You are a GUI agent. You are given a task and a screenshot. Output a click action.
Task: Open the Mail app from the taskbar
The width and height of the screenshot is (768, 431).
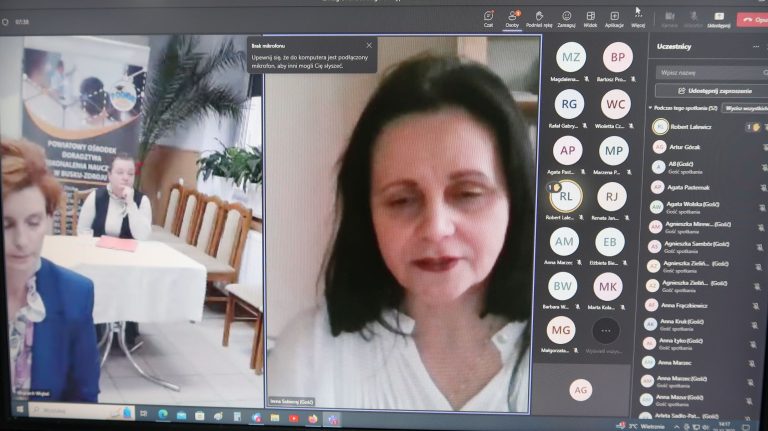tap(181, 416)
